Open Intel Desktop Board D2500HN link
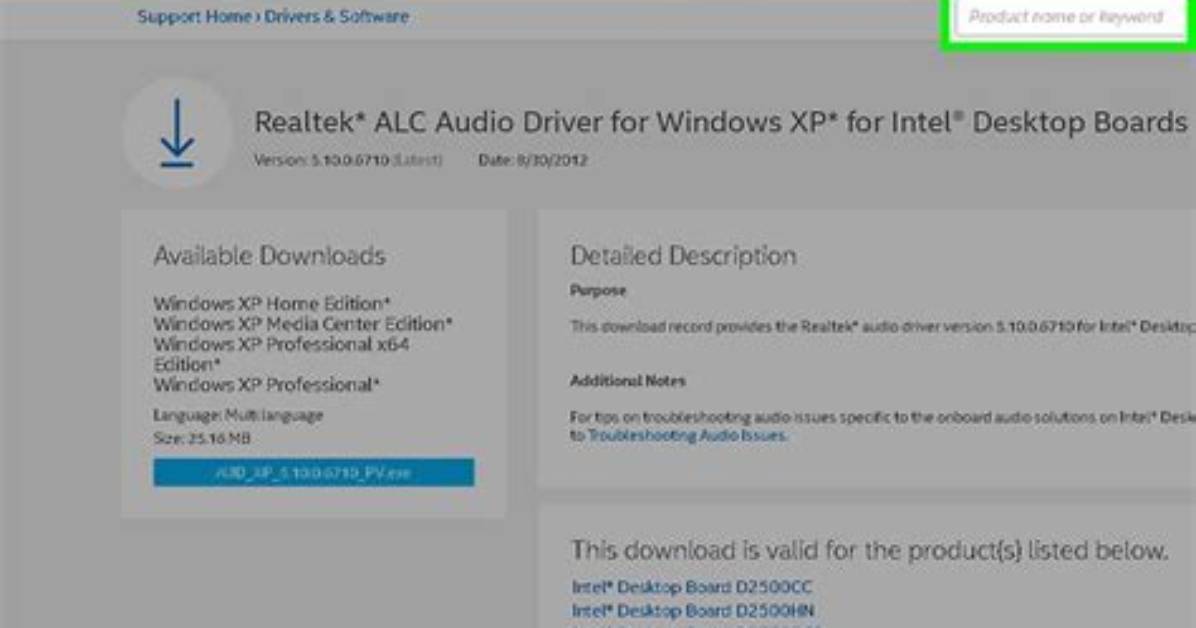Image resolution: width=1196 pixels, height=628 pixels. click(x=693, y=610)
